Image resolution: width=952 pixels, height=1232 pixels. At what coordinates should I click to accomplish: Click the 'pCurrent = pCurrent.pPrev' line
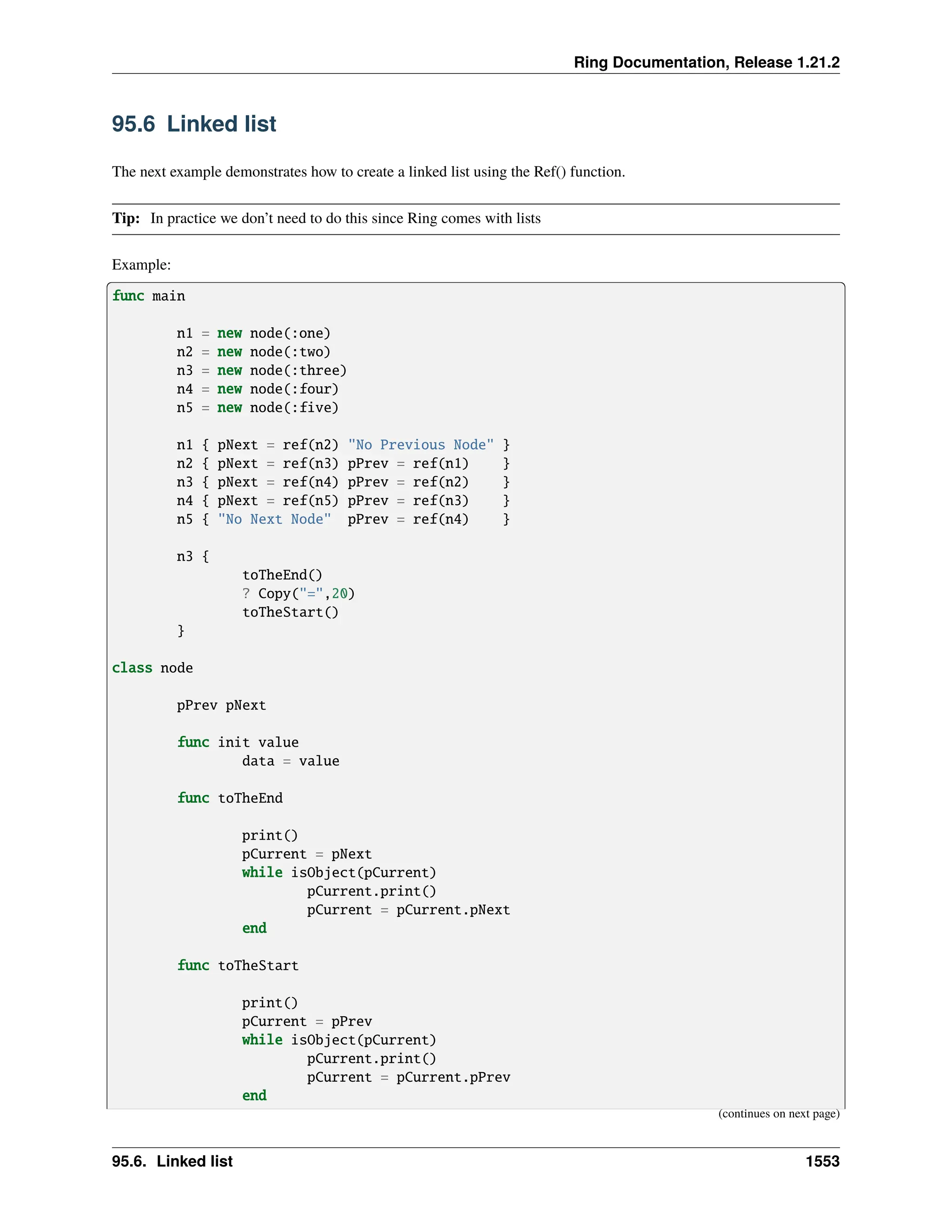point(408,1078)
